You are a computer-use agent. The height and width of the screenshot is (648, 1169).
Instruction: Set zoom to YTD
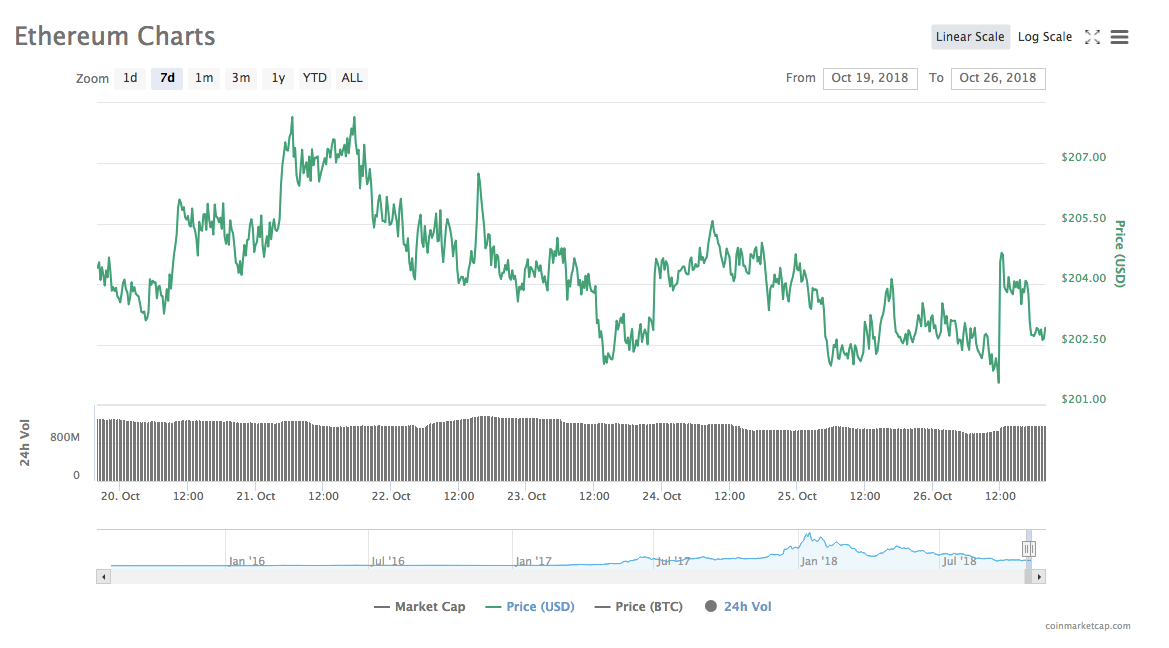[x=315, y=78]
